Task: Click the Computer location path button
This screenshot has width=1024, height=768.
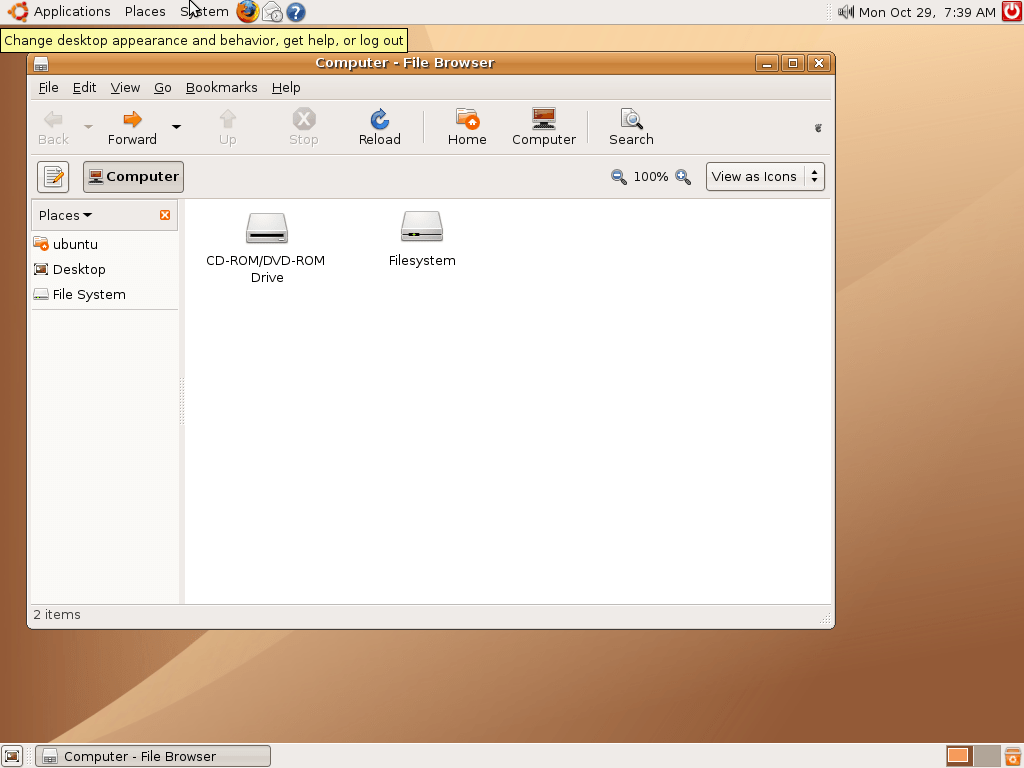Action: [133, 177]
